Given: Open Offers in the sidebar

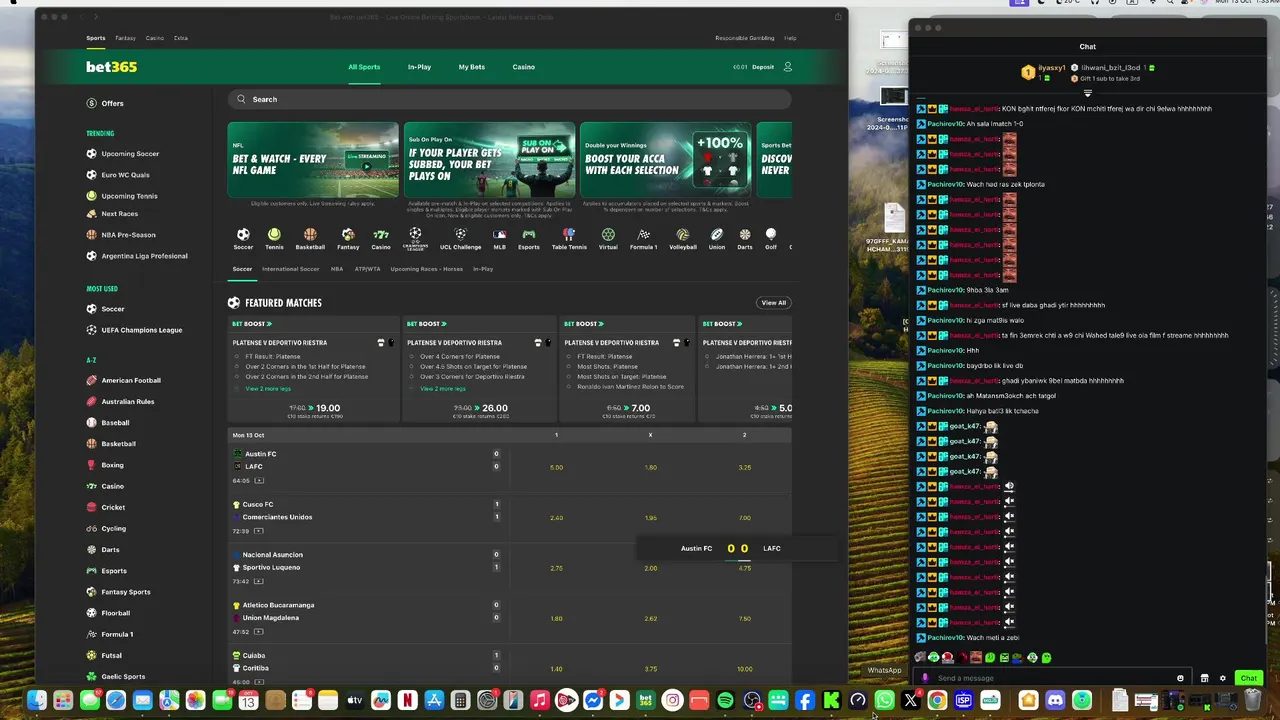Looking at the screenshot, I should click(112, 103).
